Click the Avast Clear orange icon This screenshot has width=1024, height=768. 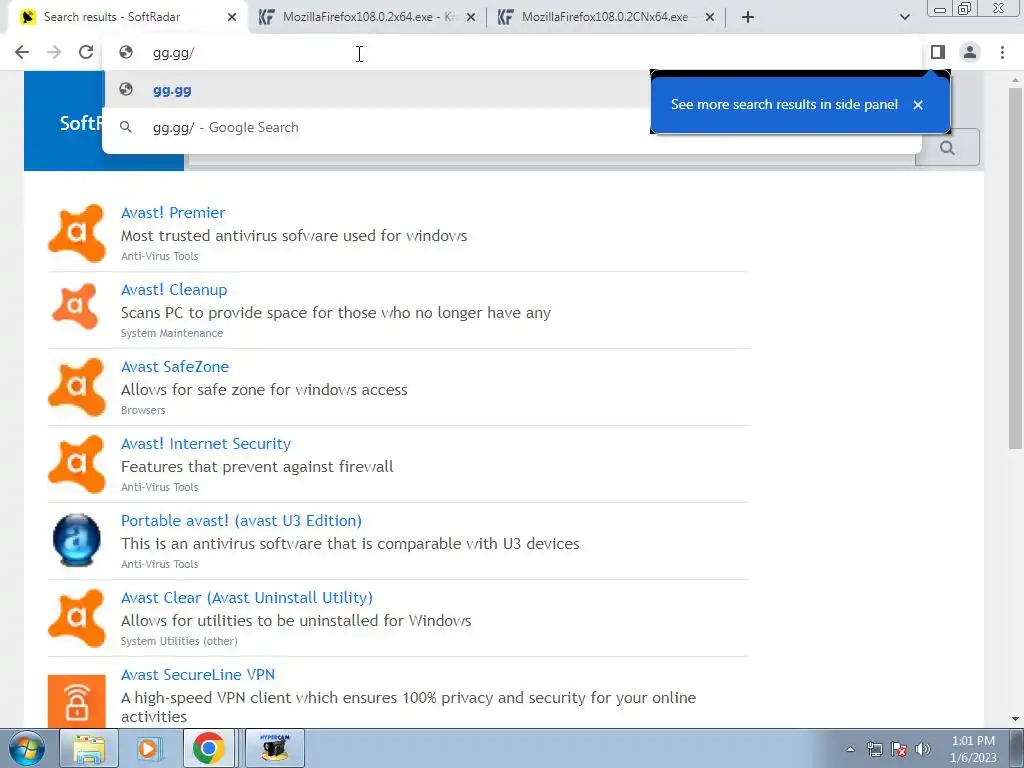point(76,618)
